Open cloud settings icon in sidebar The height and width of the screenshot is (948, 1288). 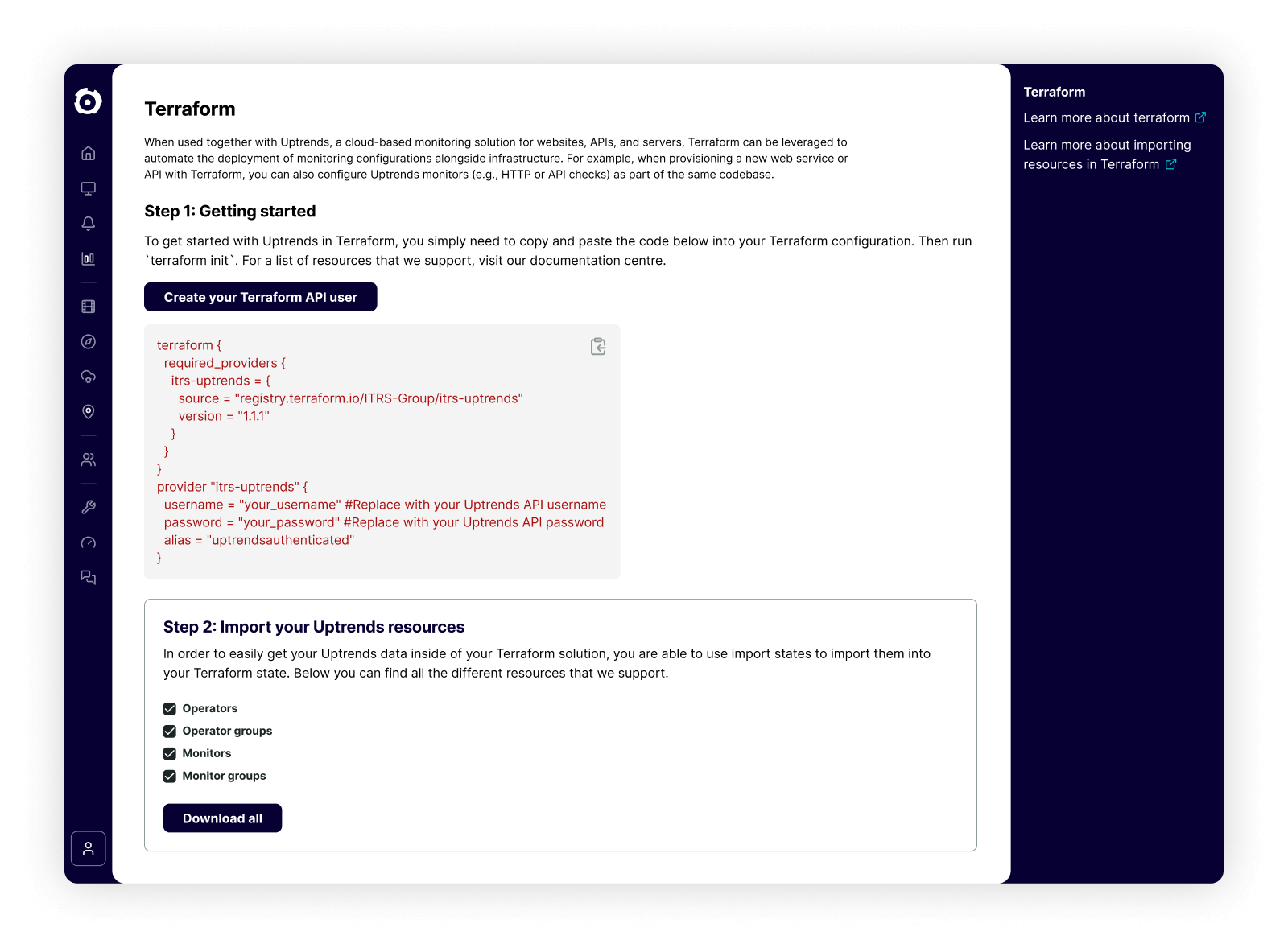click(x=89, y=376)
